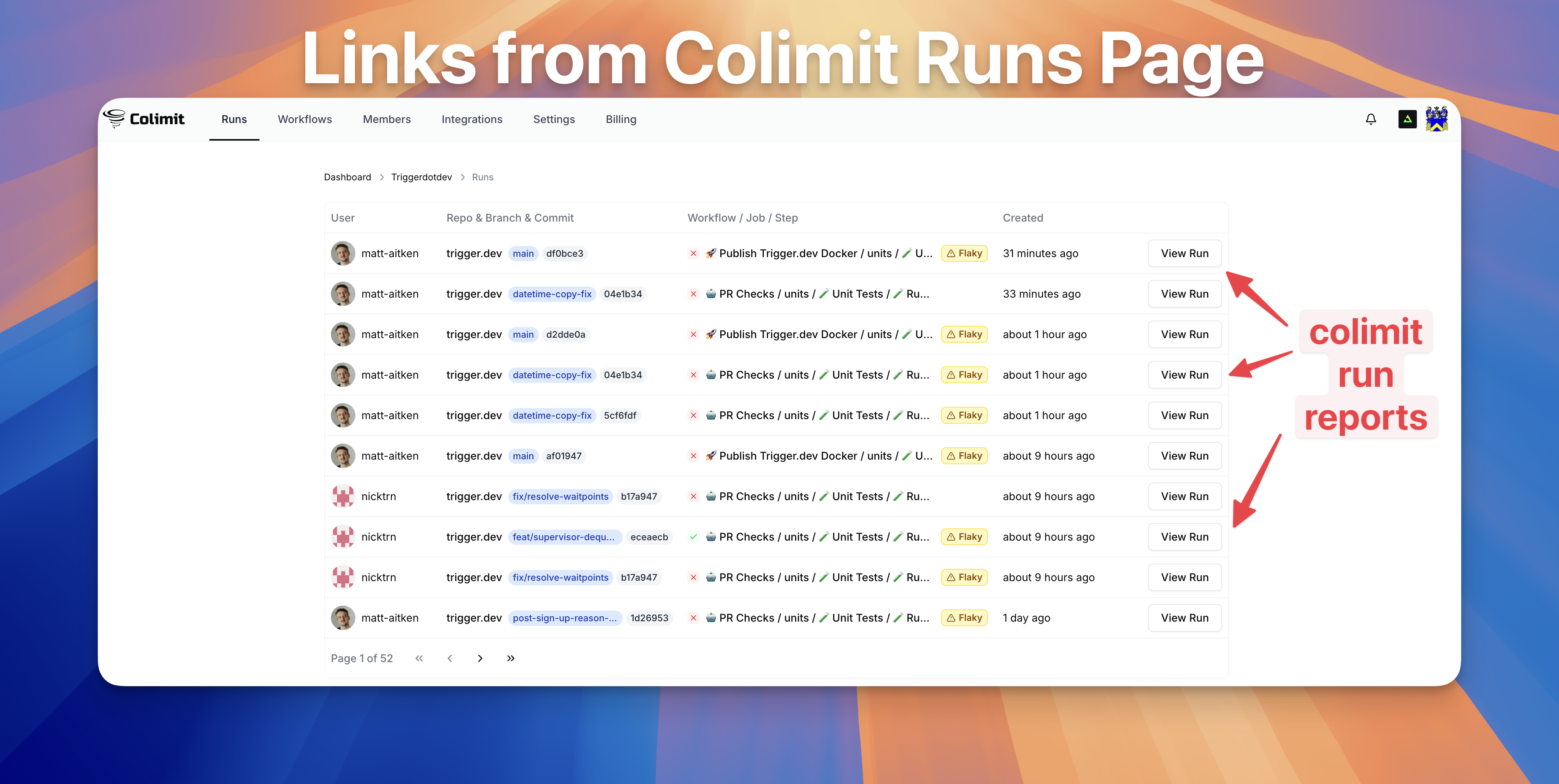The image size is (1559, 784).
Task: Click the Runs breadcrumb text
Action: pos(482,177)
